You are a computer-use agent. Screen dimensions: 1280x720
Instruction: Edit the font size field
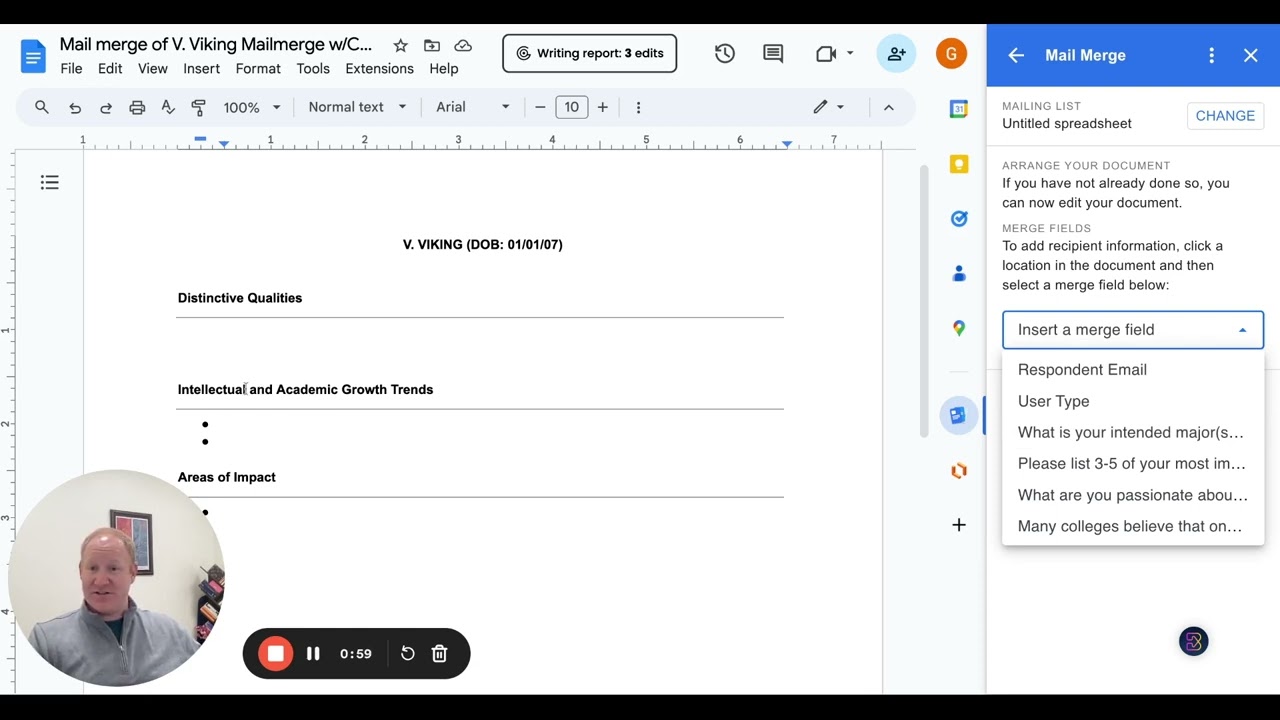click(x=571, y=107)
